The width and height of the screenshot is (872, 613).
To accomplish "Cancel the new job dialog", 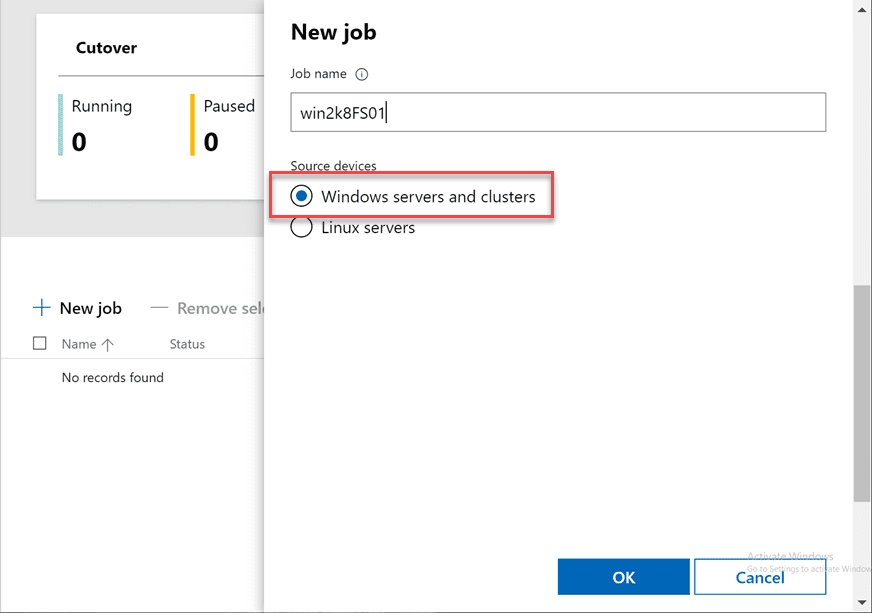I will tap(760, 577).
